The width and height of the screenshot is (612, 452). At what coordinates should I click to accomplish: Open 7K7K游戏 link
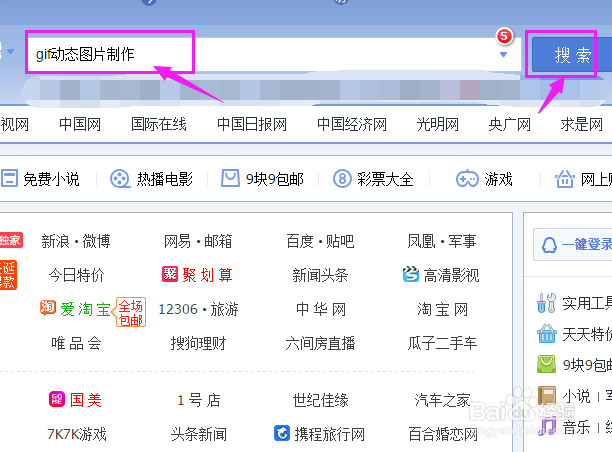point(76,434)
